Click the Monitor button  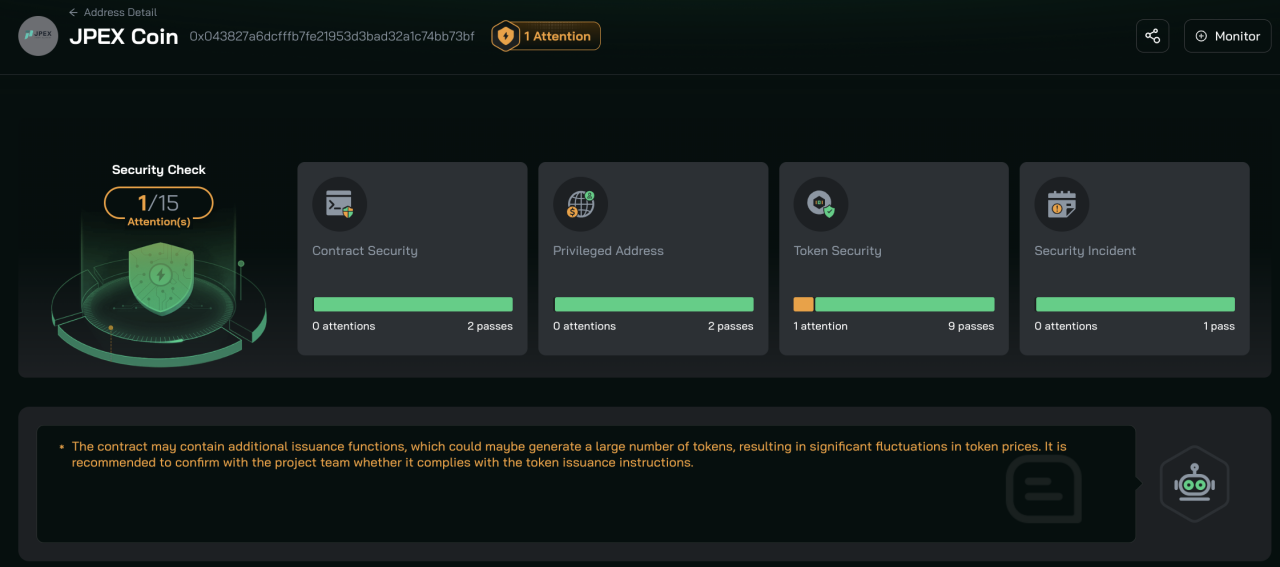(x=1227, y=36)
